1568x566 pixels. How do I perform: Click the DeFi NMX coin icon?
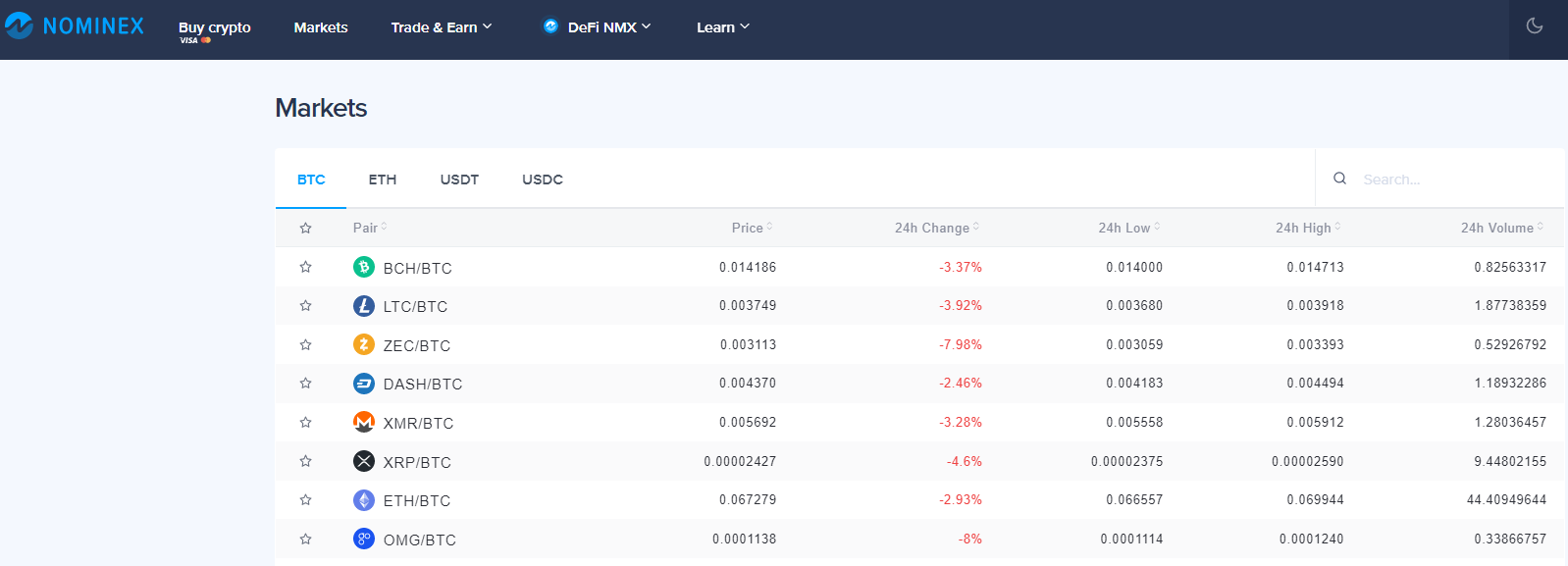click(x=550, y=26)
